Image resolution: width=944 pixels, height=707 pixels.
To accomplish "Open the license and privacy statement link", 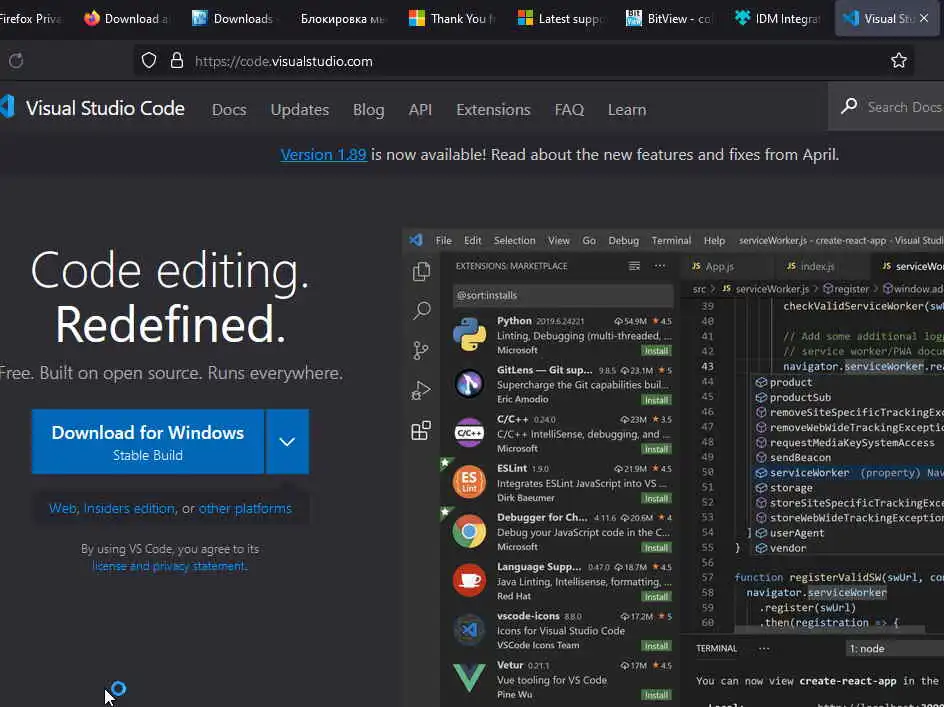I will tap(170, 566).
